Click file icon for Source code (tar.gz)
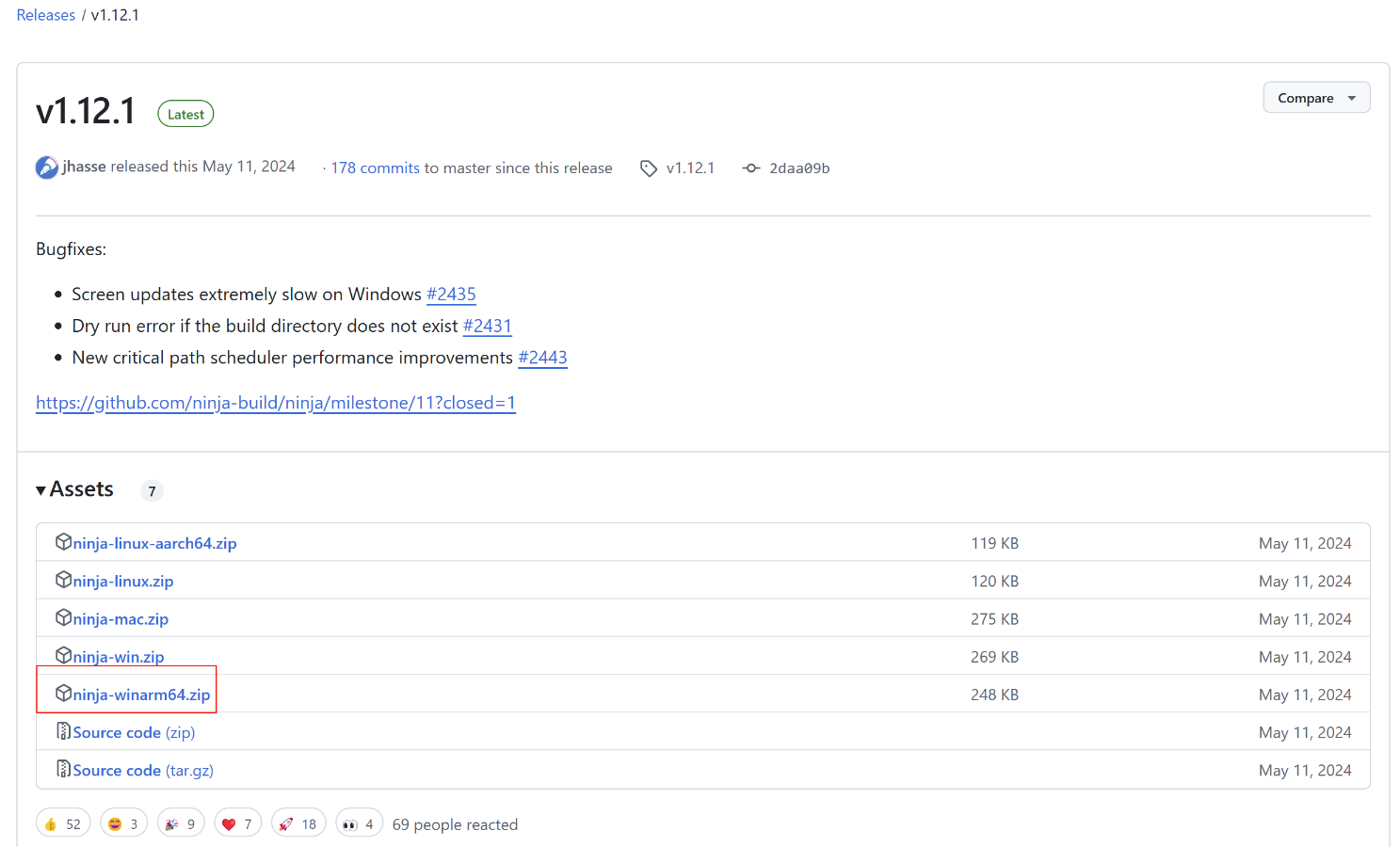The height and width of the screenshot is (847, 1400). [x=63, y=769]
